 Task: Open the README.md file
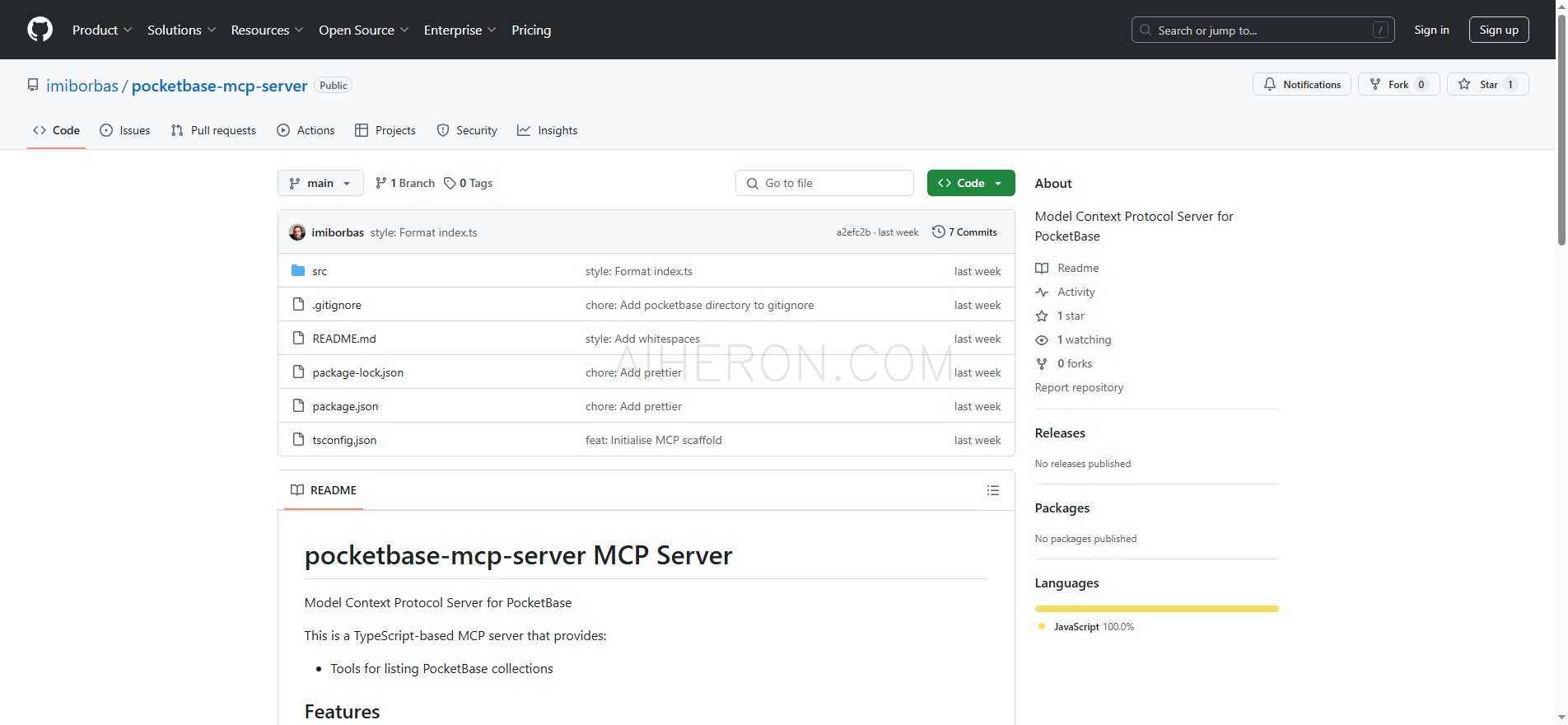click(344, 339)
